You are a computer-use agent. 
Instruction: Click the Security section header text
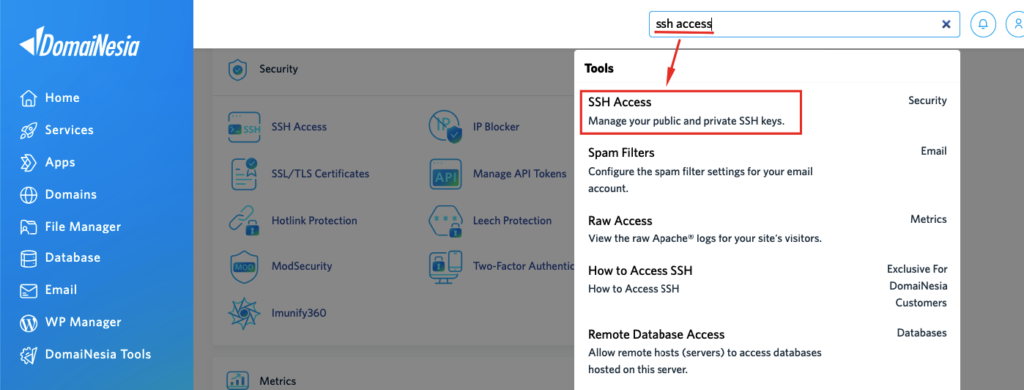[278, 69]
